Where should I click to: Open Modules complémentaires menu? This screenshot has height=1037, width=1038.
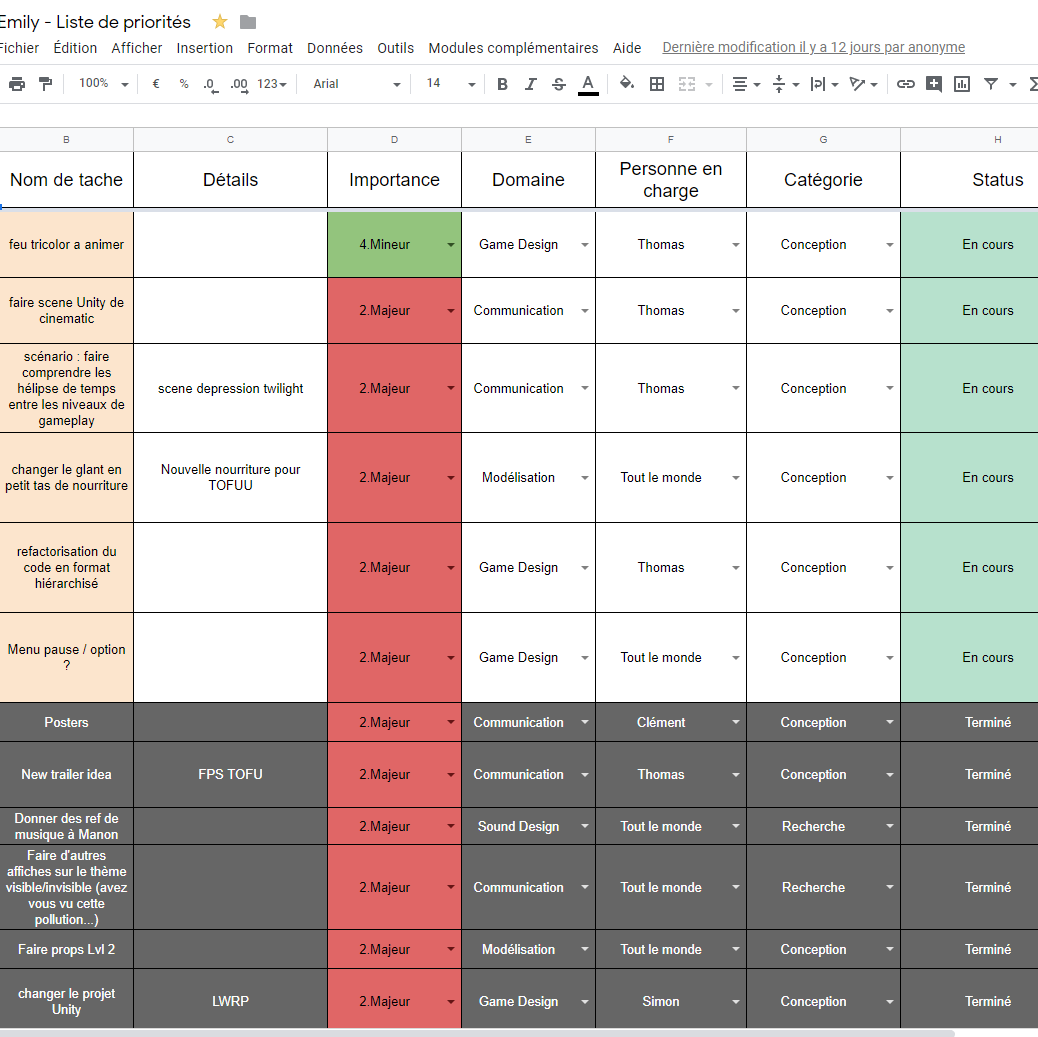pyautogui.click(x=513, y=48)
